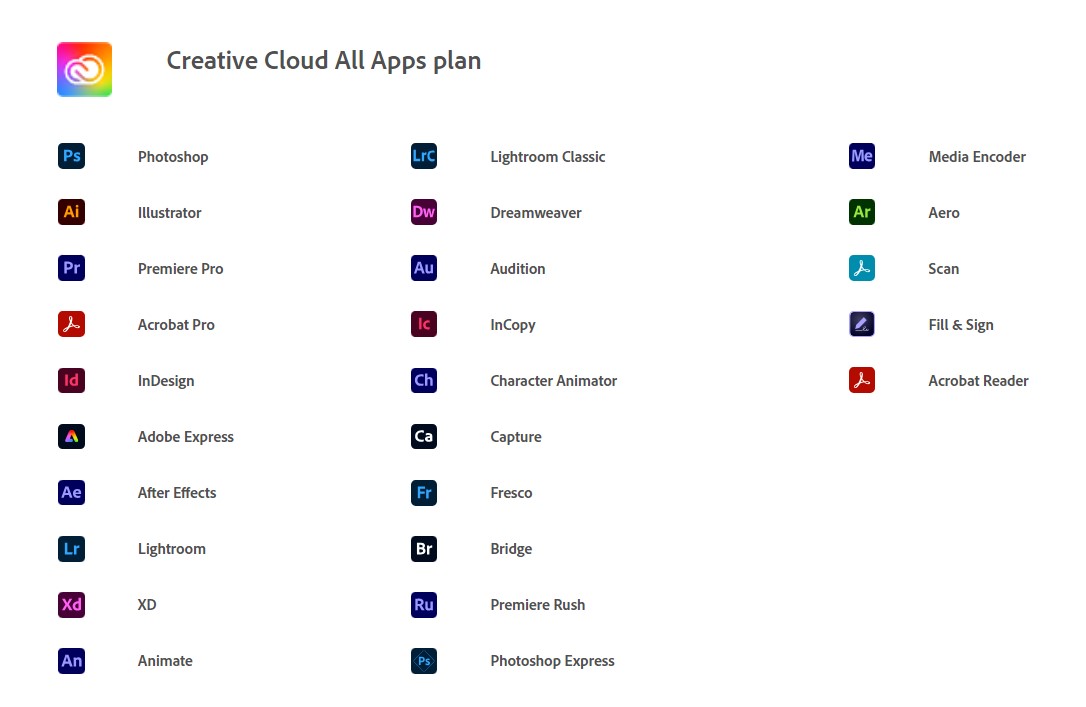Select the Fresco Fr icon
The width and height of the screenshot is (1086, 707).
[424, 492]
